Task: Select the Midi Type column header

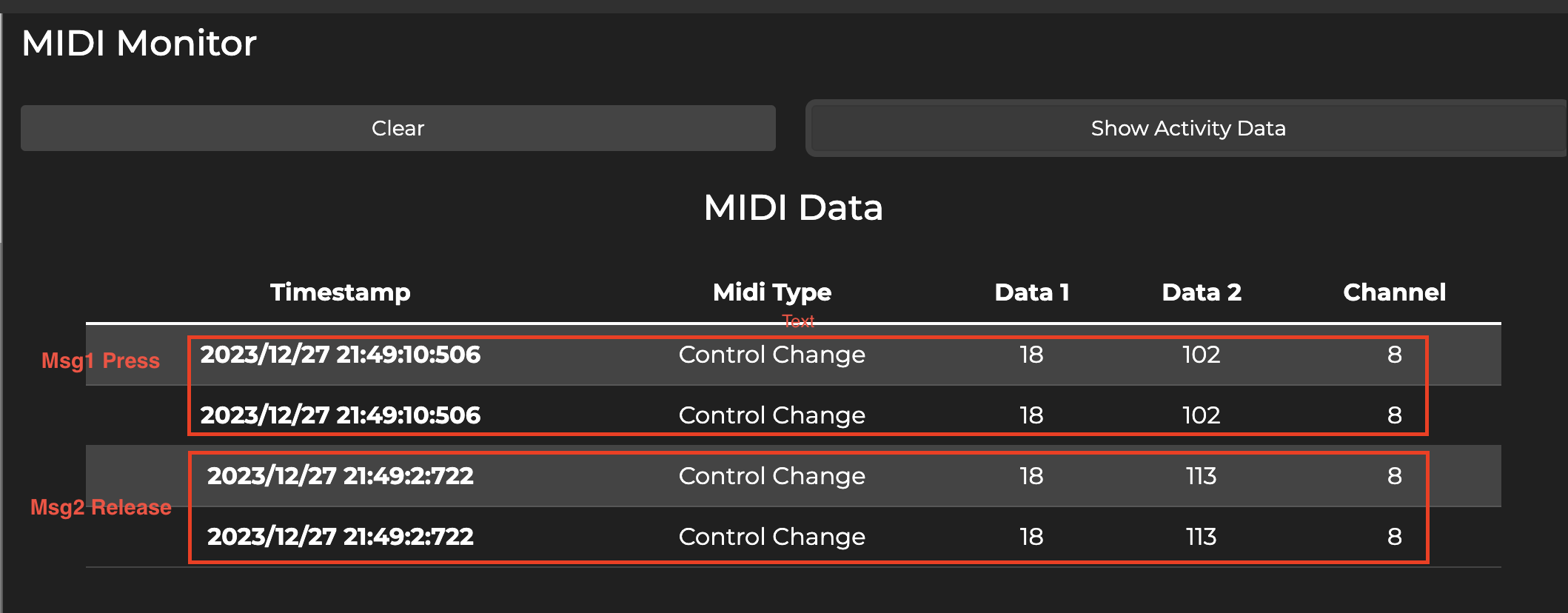Action: coord(771,292)
